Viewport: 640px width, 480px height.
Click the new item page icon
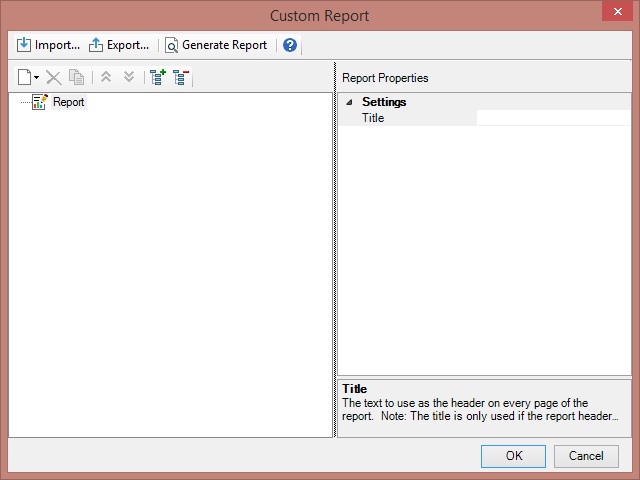(24, 77)
